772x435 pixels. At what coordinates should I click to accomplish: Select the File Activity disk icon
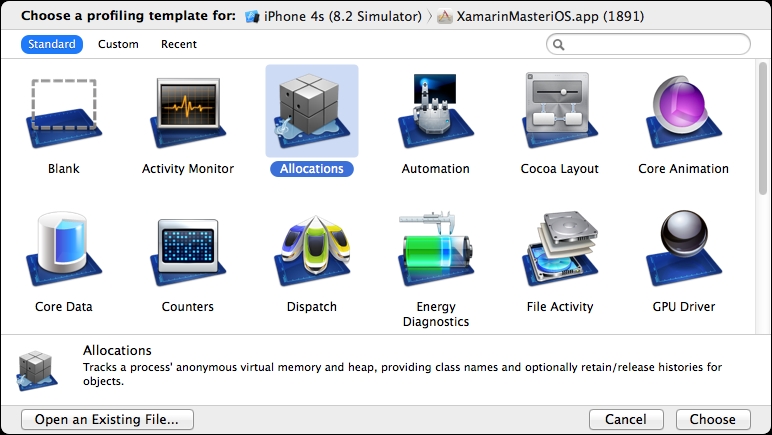560,249
